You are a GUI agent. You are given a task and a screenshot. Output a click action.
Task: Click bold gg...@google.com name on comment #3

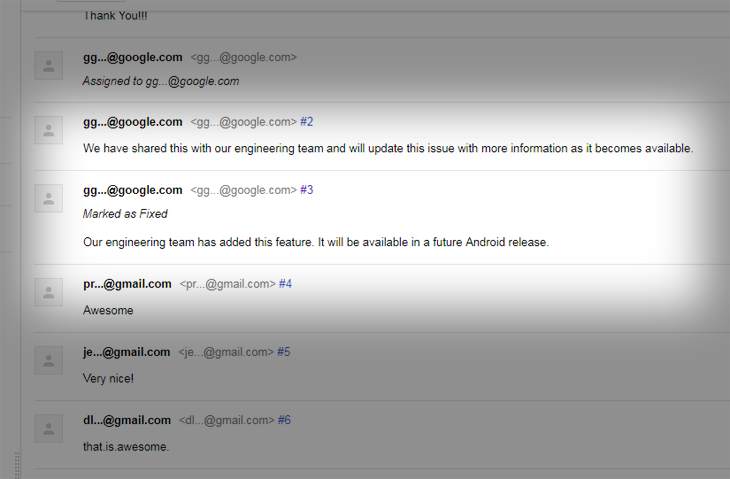[x=132, y=190]
